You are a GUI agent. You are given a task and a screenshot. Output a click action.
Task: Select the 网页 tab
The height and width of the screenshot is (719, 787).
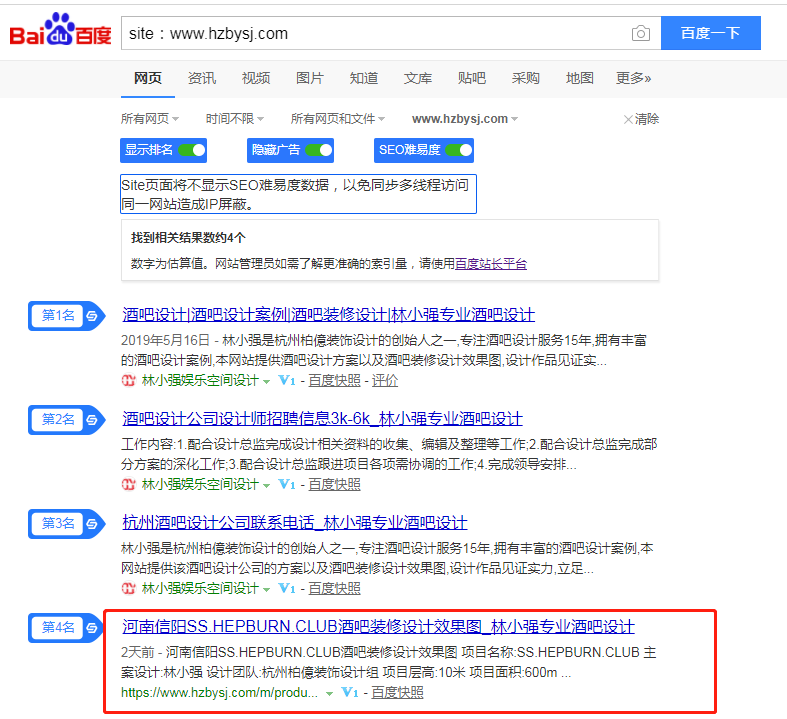(148, 78)
